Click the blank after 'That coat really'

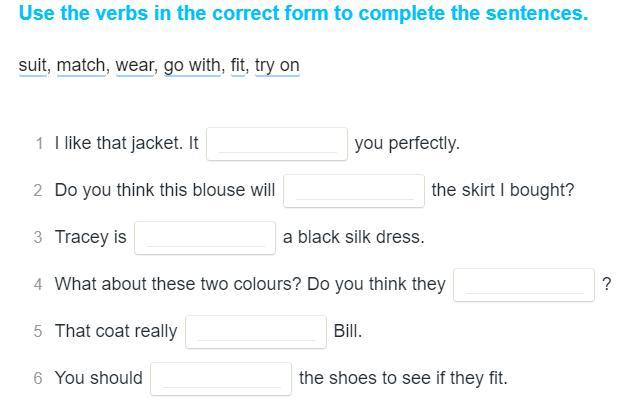pyautogui.click(x=256, y=331)
